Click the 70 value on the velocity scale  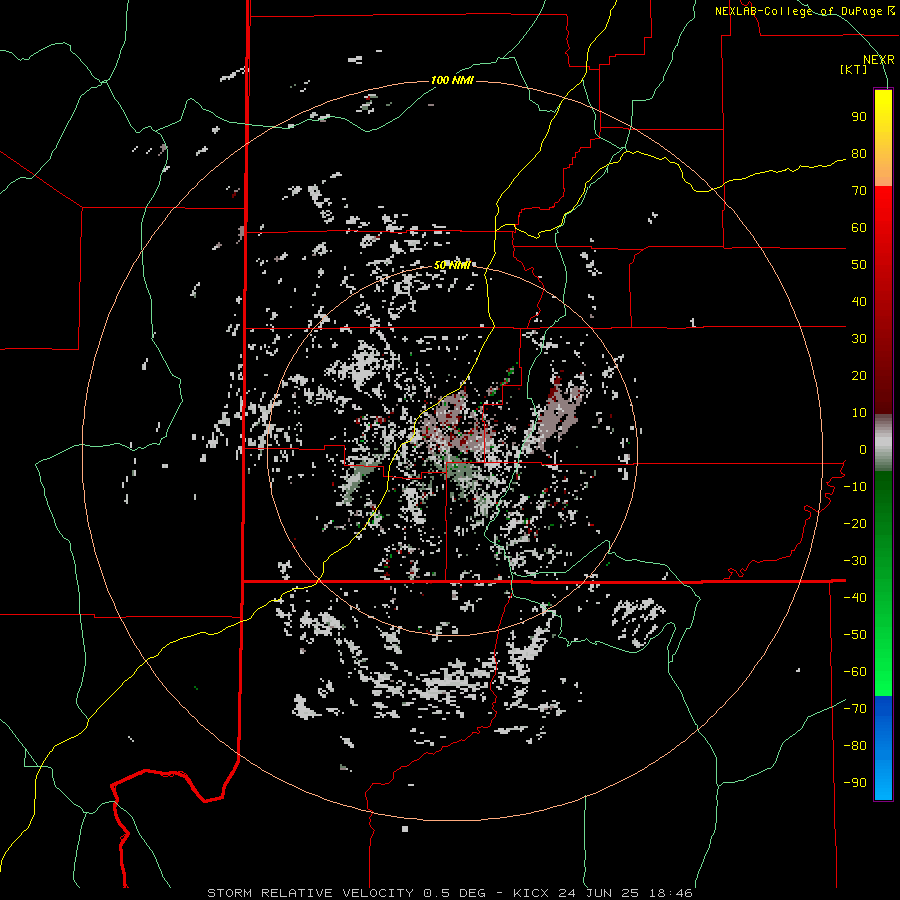tap(859, 191)
